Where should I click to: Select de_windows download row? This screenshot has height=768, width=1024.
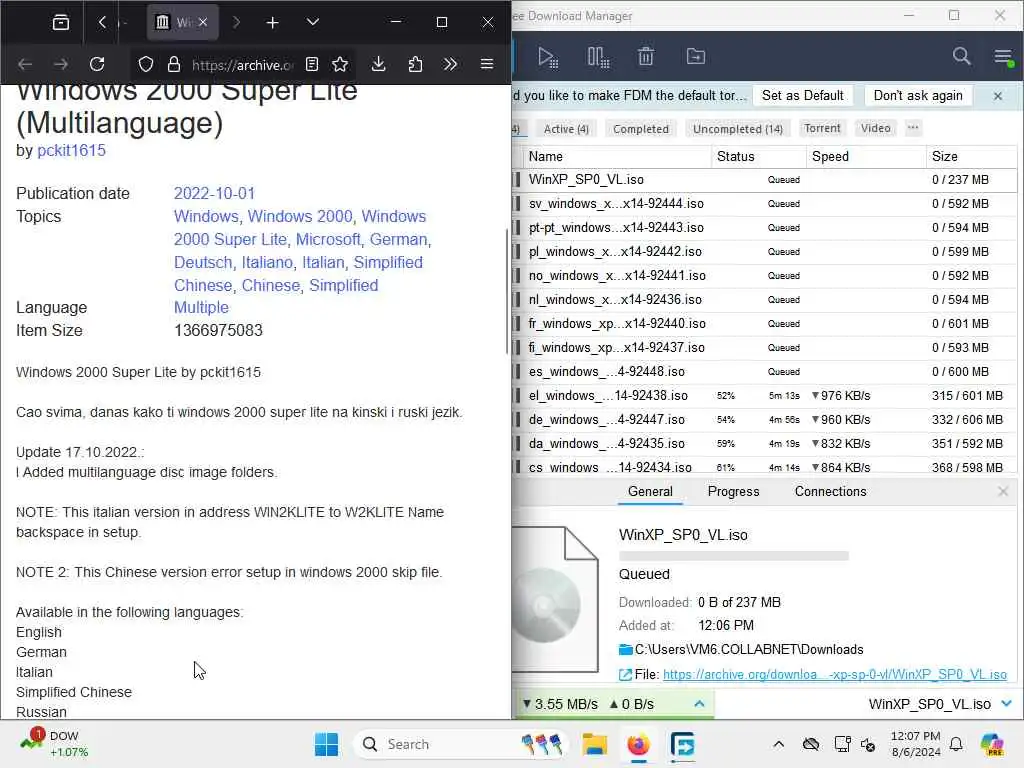(765, 420)
